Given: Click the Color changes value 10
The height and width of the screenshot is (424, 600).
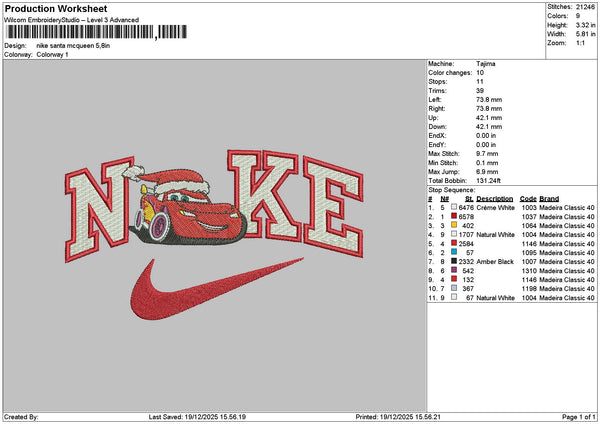Looking at the screenshot, I should pos(480,73).
